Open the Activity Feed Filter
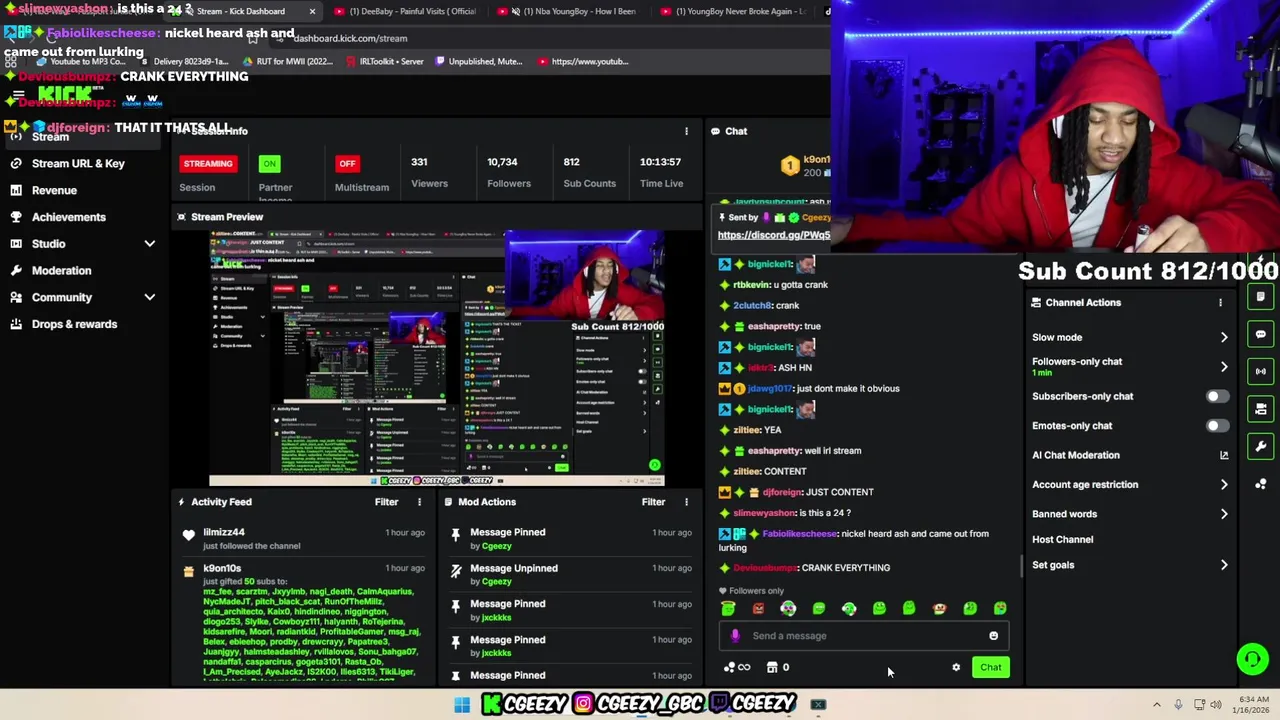 coord(386,502)
